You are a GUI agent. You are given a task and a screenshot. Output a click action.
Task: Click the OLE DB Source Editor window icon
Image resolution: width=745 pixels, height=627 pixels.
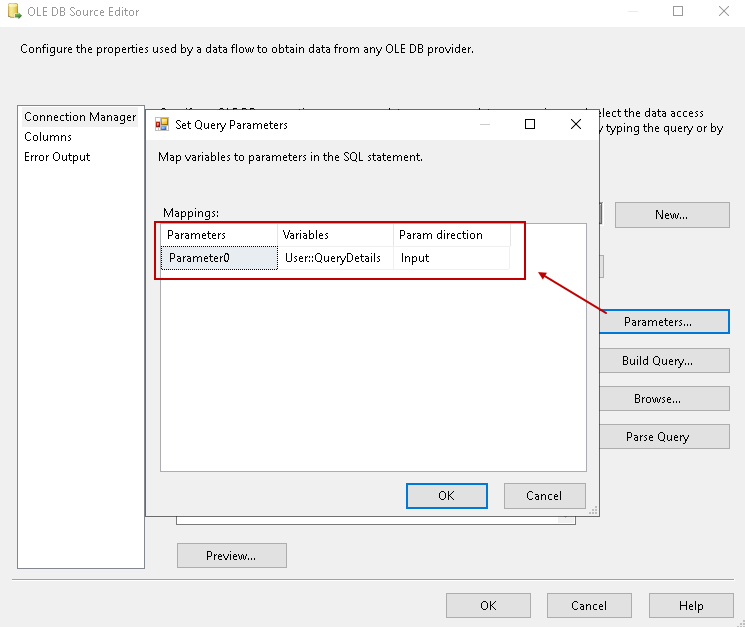[x=11, y=12]
